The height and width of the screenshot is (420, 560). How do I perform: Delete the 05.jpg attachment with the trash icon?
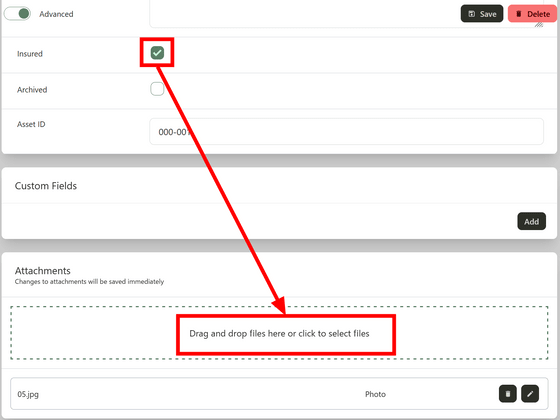(x=508, y=394)
